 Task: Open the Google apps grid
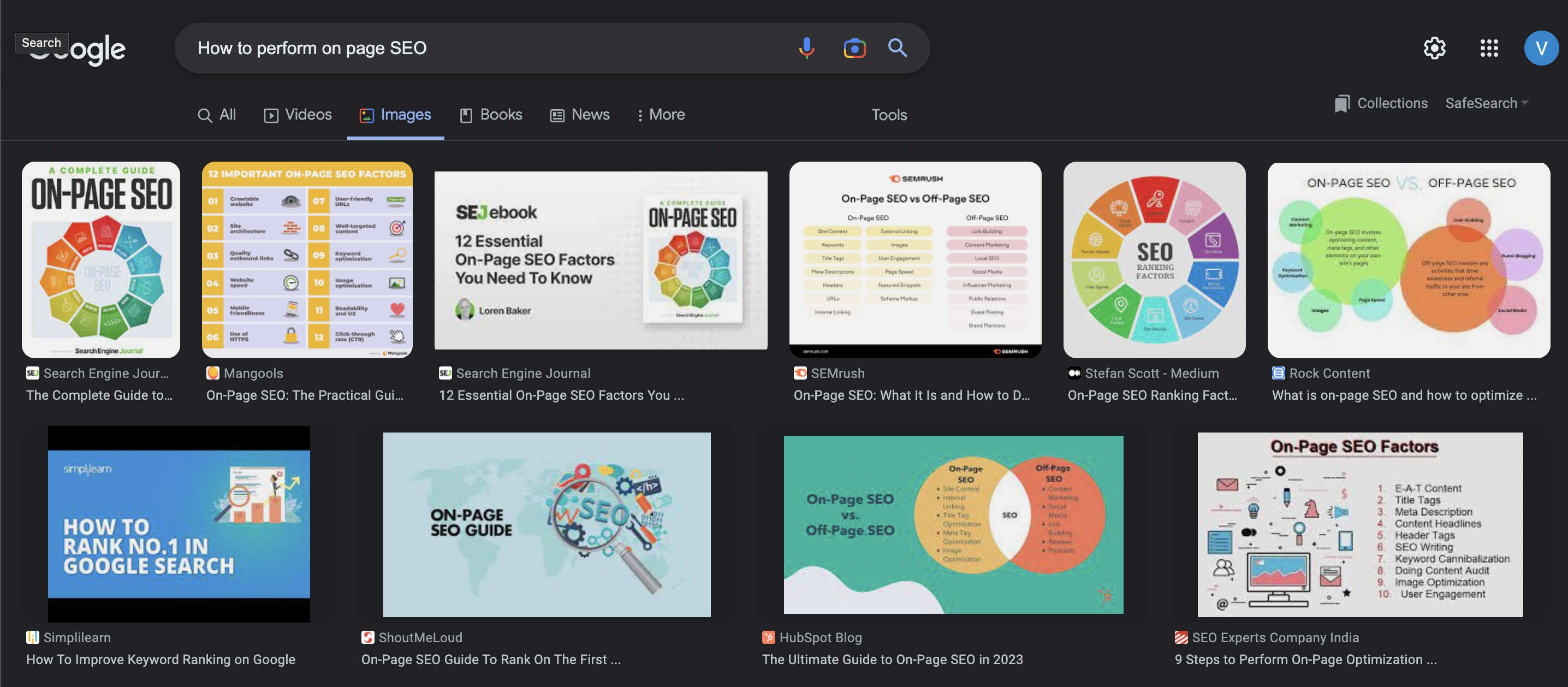click(1489, 48)
